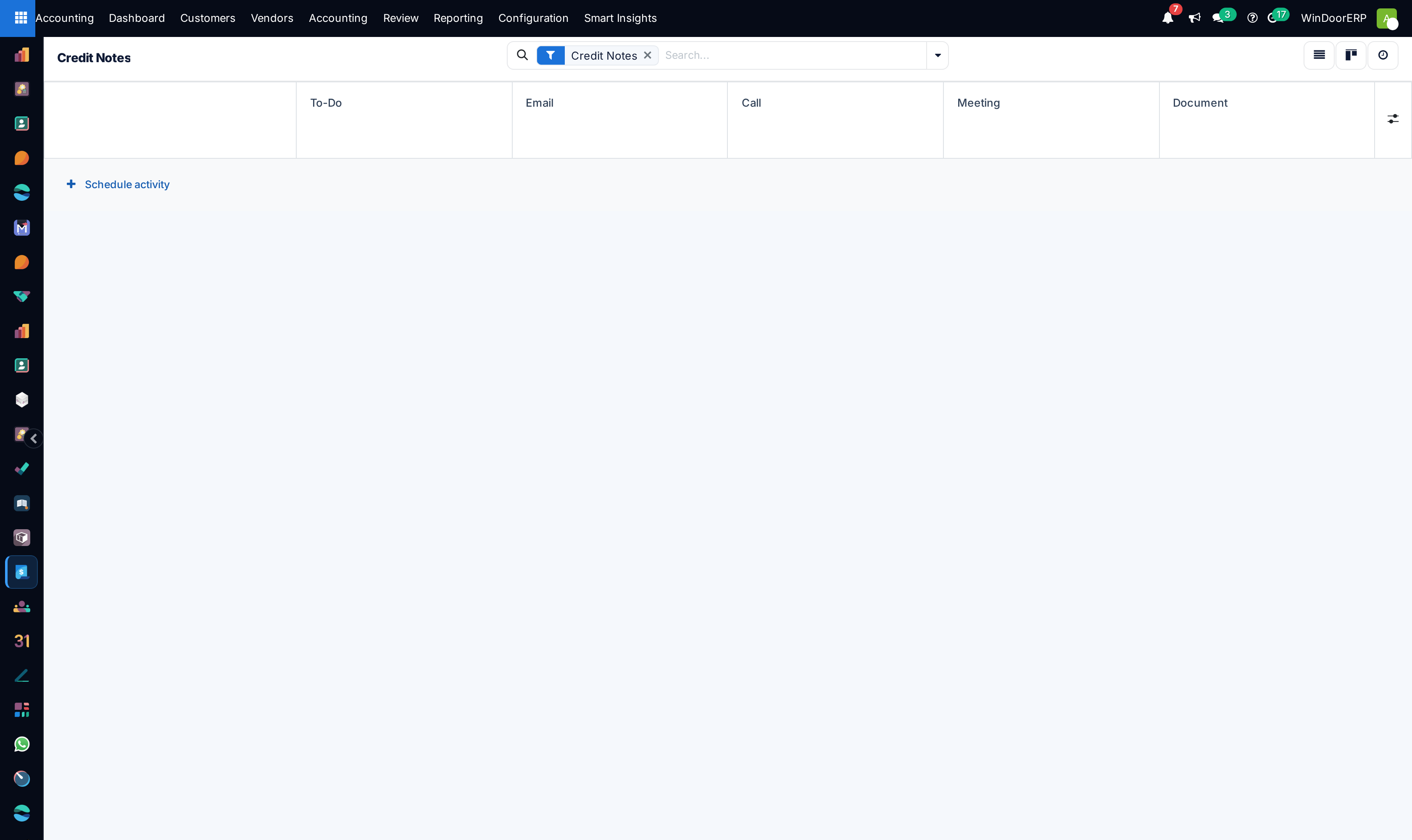Open the Customers menu
Viewport: 1412px width, 840px height.
pos(207,18)
